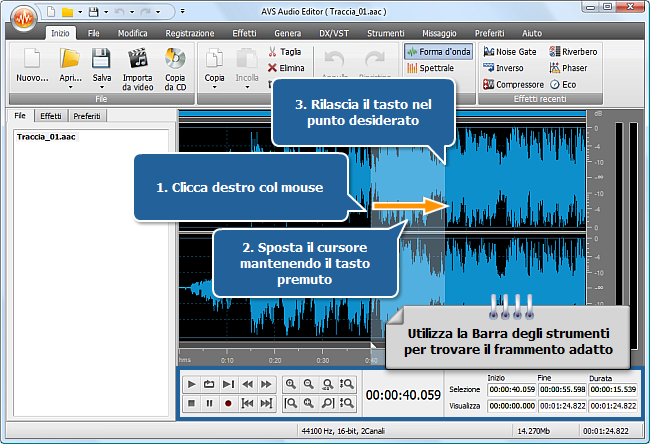Open the Registrazione ribbon tab
This screenshot has width=650, height=444.
pyautogui.click(x=190, y=33)
